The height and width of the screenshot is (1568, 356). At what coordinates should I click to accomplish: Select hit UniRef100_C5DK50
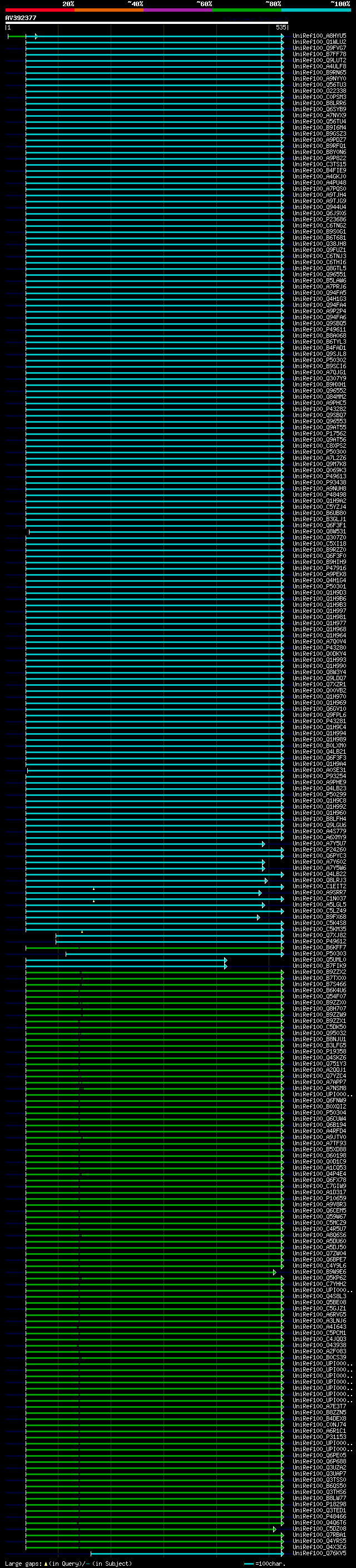(x=319, y=1027)
